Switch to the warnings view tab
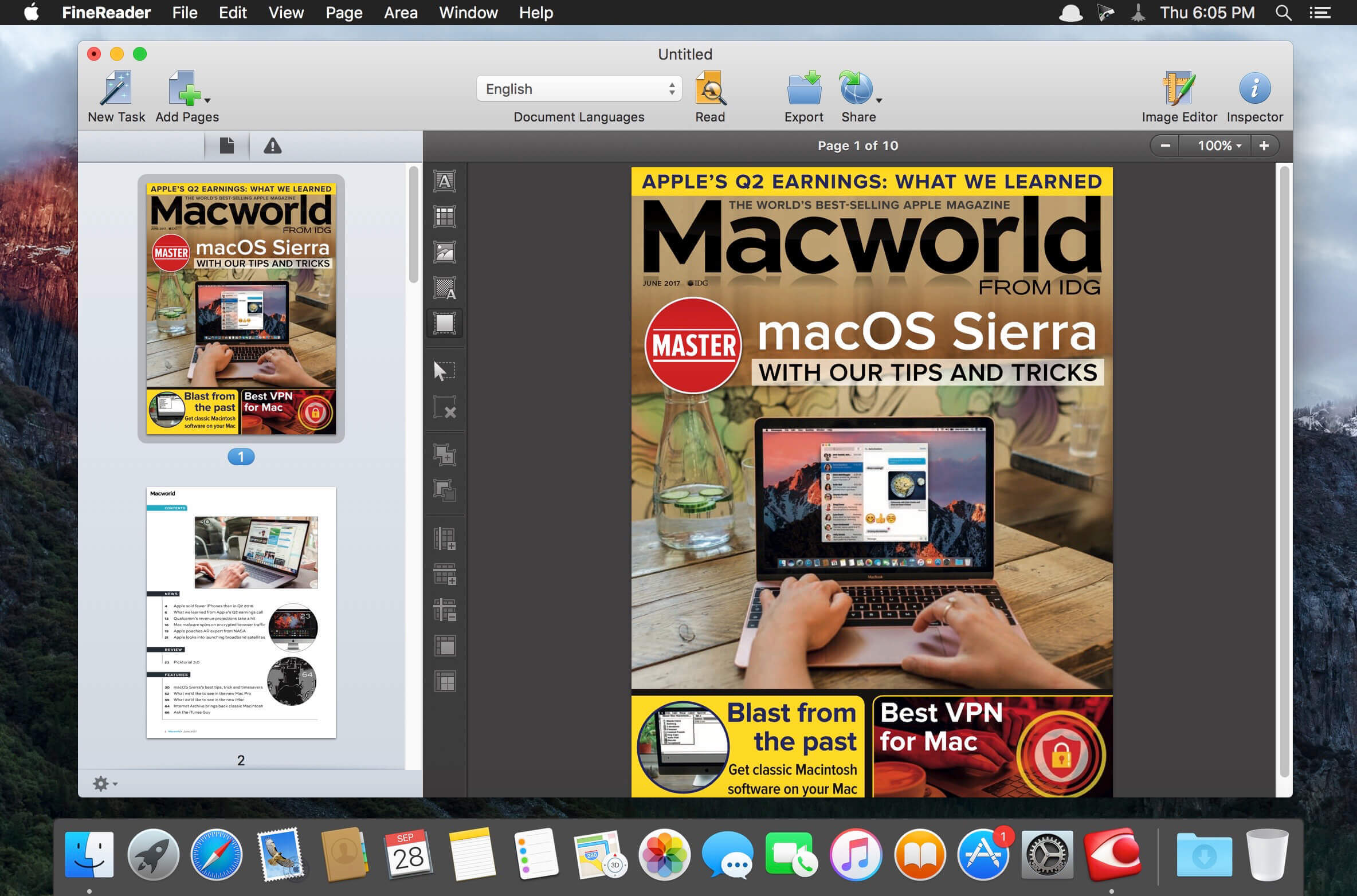Screen dimensions: 1357x896 [x=272, y=146]
